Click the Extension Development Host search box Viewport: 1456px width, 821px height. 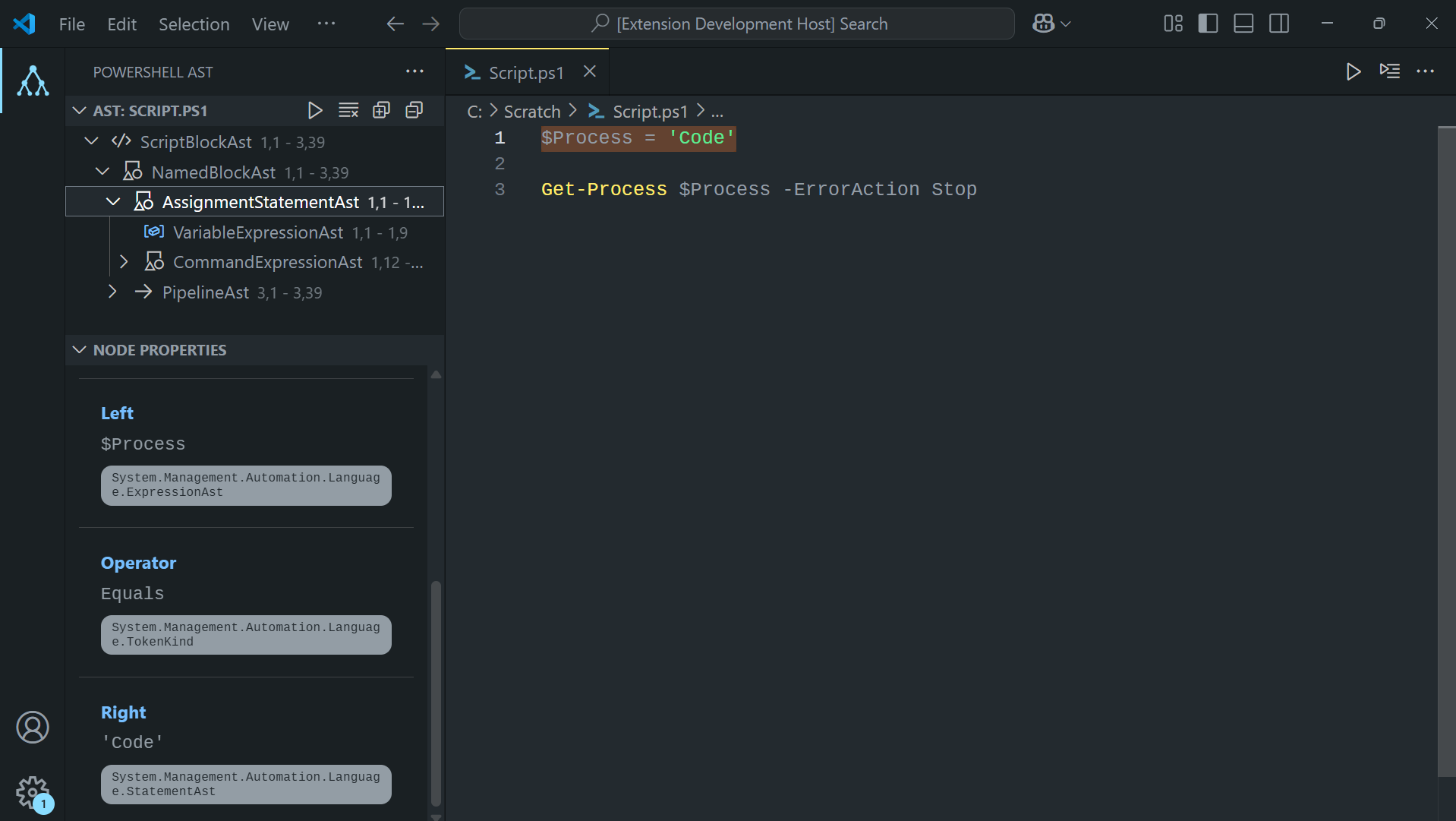coord(736,24)
